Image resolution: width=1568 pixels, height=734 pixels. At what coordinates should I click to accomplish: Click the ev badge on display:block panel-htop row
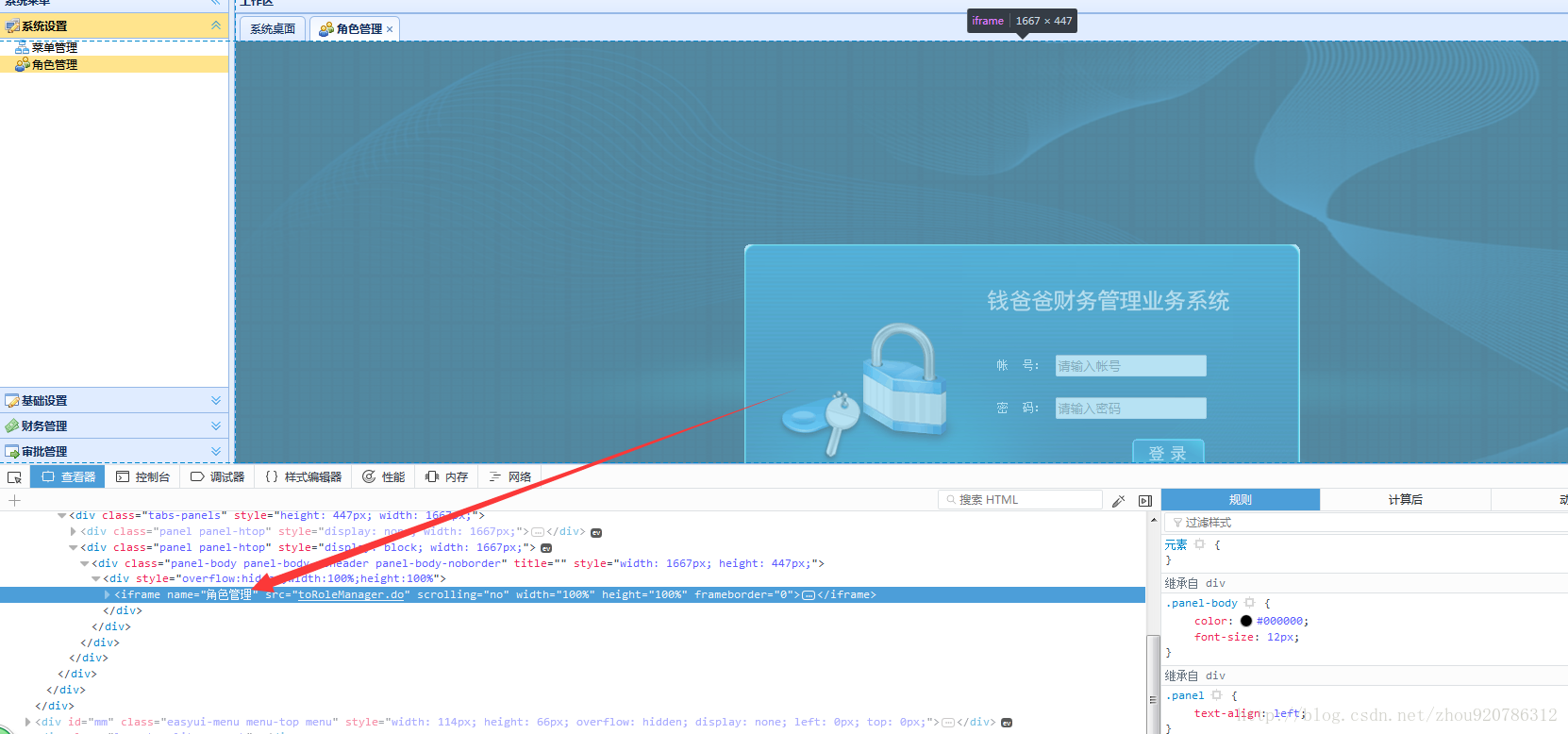pyautogui.click(x=546, y=548)
